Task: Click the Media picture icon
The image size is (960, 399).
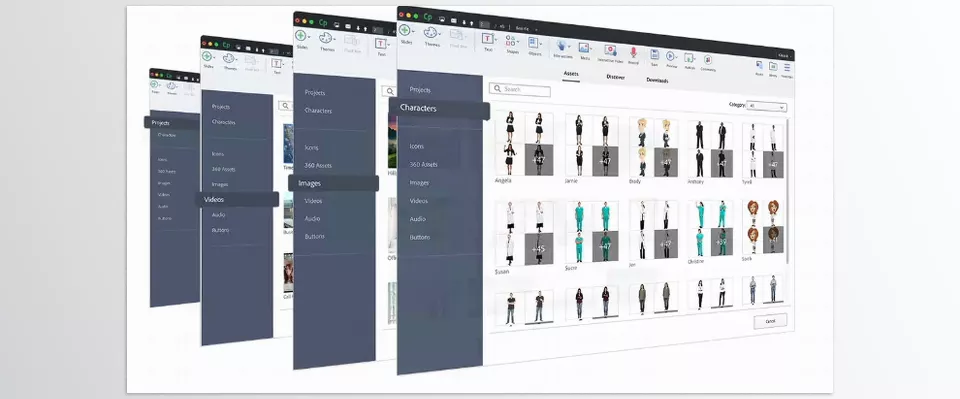Action: (x=584, y=47)
